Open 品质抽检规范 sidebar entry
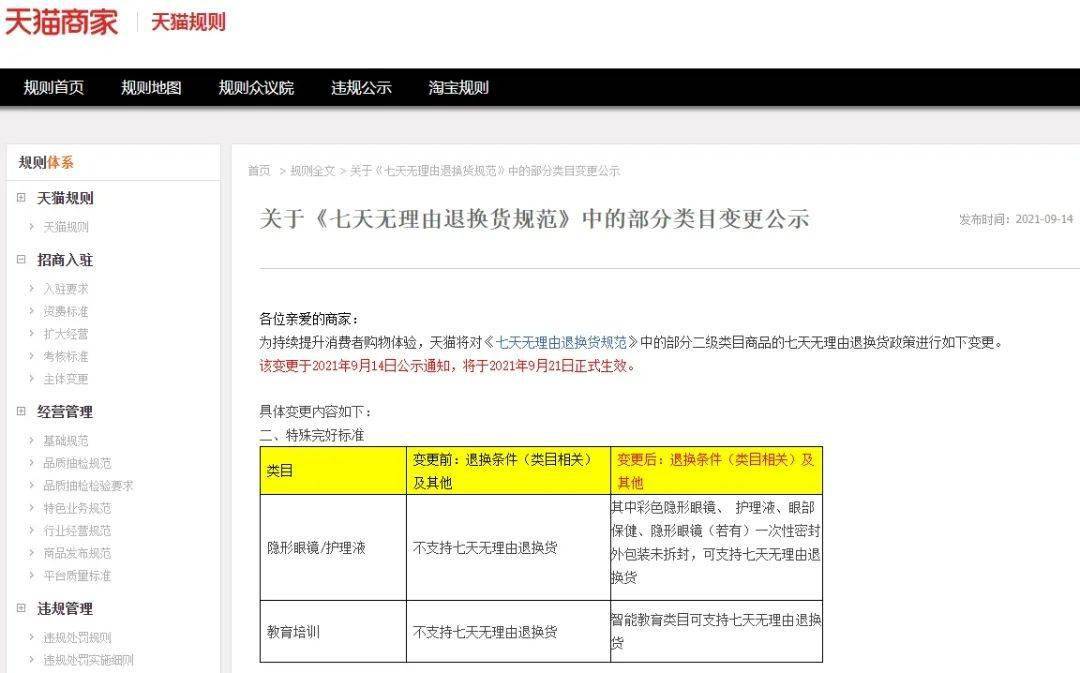This screenshot has height=673, width=1080. [x=77, y=463]
